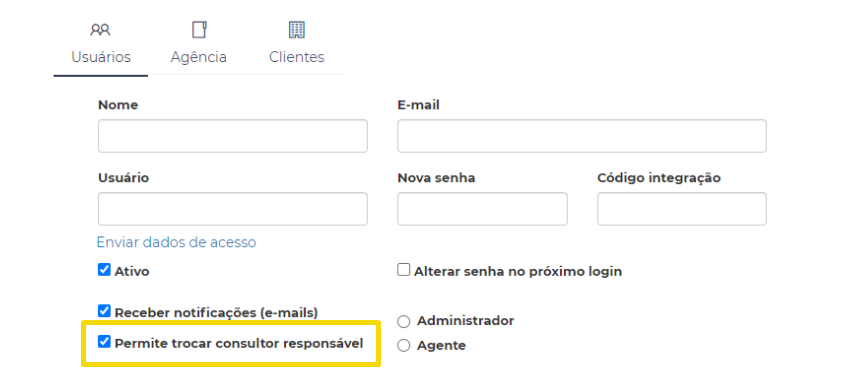Click the Enviar dados de acesso link
The width and height of the screenshot is (841, 389).
coord(176,243)
